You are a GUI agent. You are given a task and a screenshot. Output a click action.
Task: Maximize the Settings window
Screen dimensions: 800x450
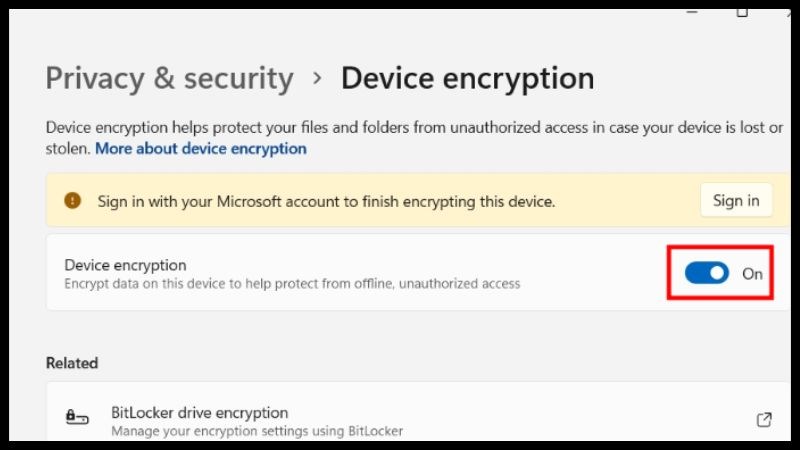pyautogui.click(x=742, y=12)
